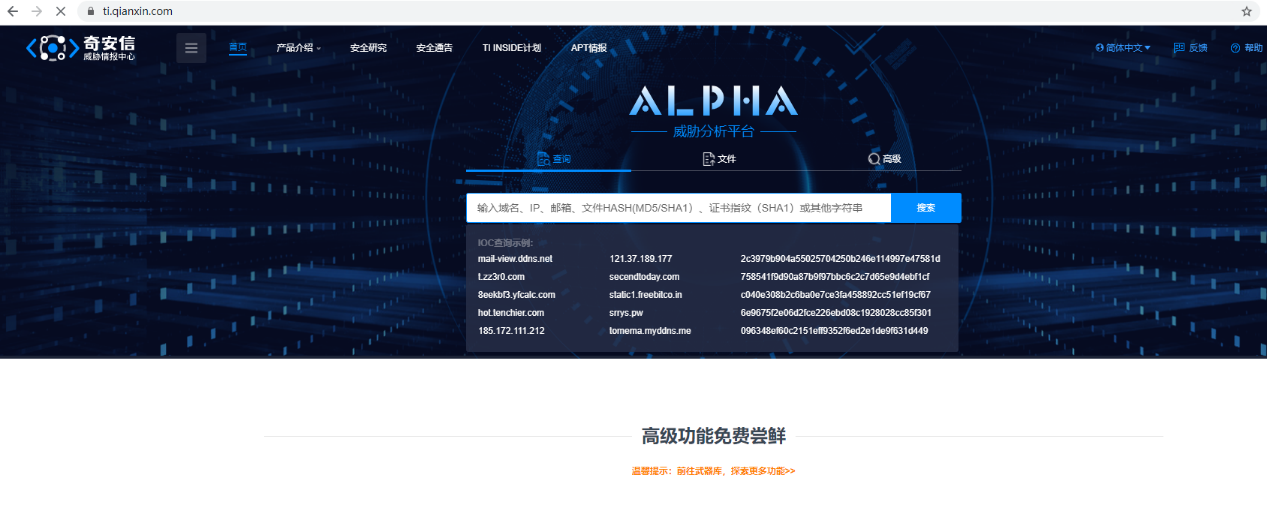
Task: Click example IP 121.37.189.177
Action: coord(641,259)
